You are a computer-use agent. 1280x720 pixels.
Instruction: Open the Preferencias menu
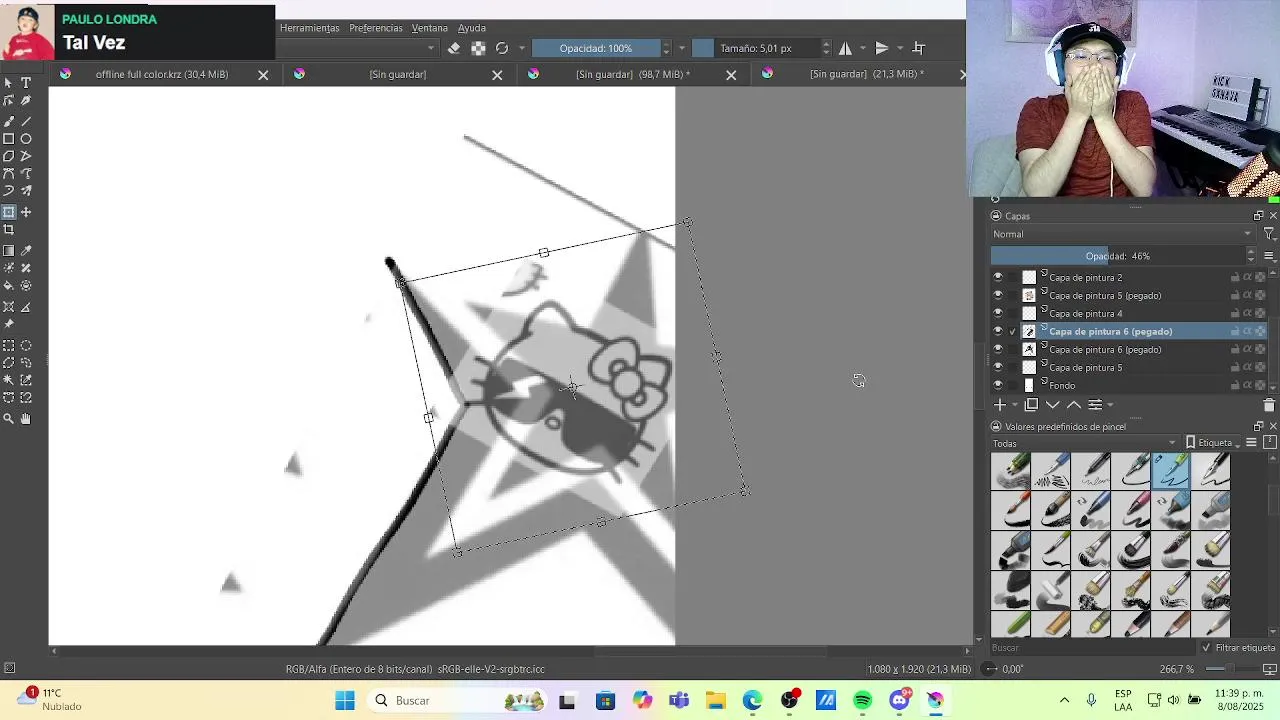pyautogui.click(x=376, y=28)
